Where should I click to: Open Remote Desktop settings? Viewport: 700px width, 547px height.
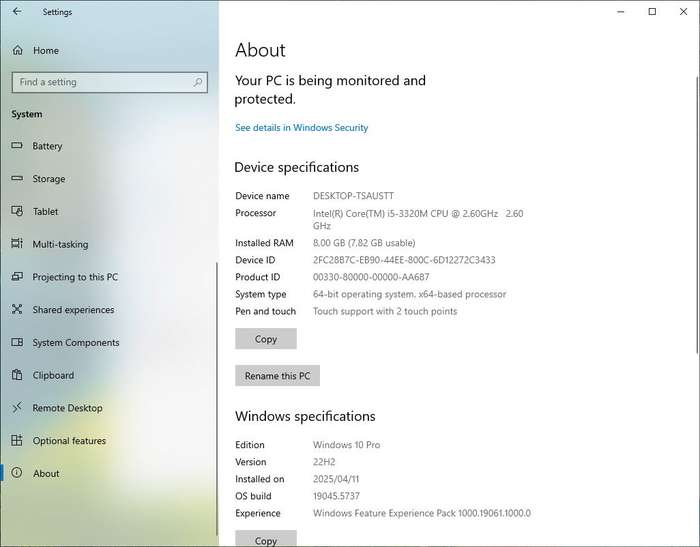109,408
